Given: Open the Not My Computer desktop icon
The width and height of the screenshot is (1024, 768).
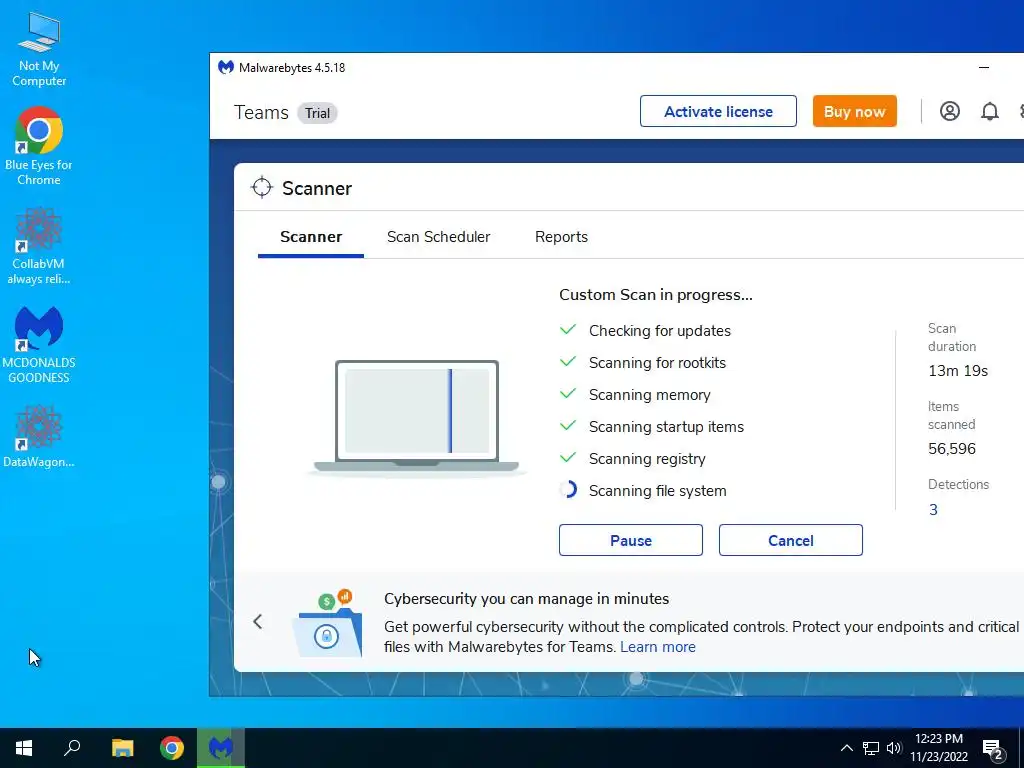Looking at the screenshot, I should pyautogui.click(x=39, y=51).
